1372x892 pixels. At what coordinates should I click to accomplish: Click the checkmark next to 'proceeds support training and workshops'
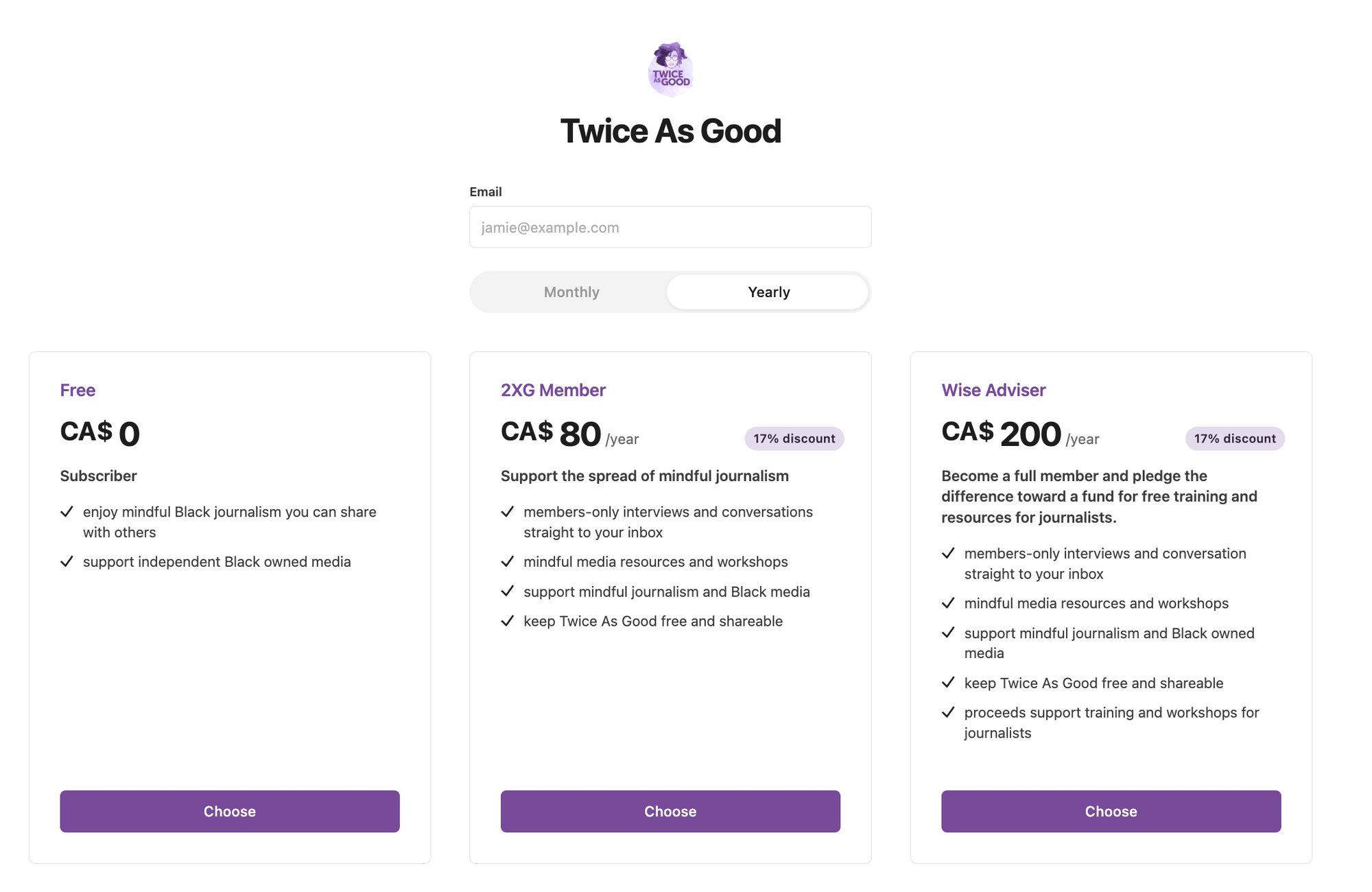(949, 712)
